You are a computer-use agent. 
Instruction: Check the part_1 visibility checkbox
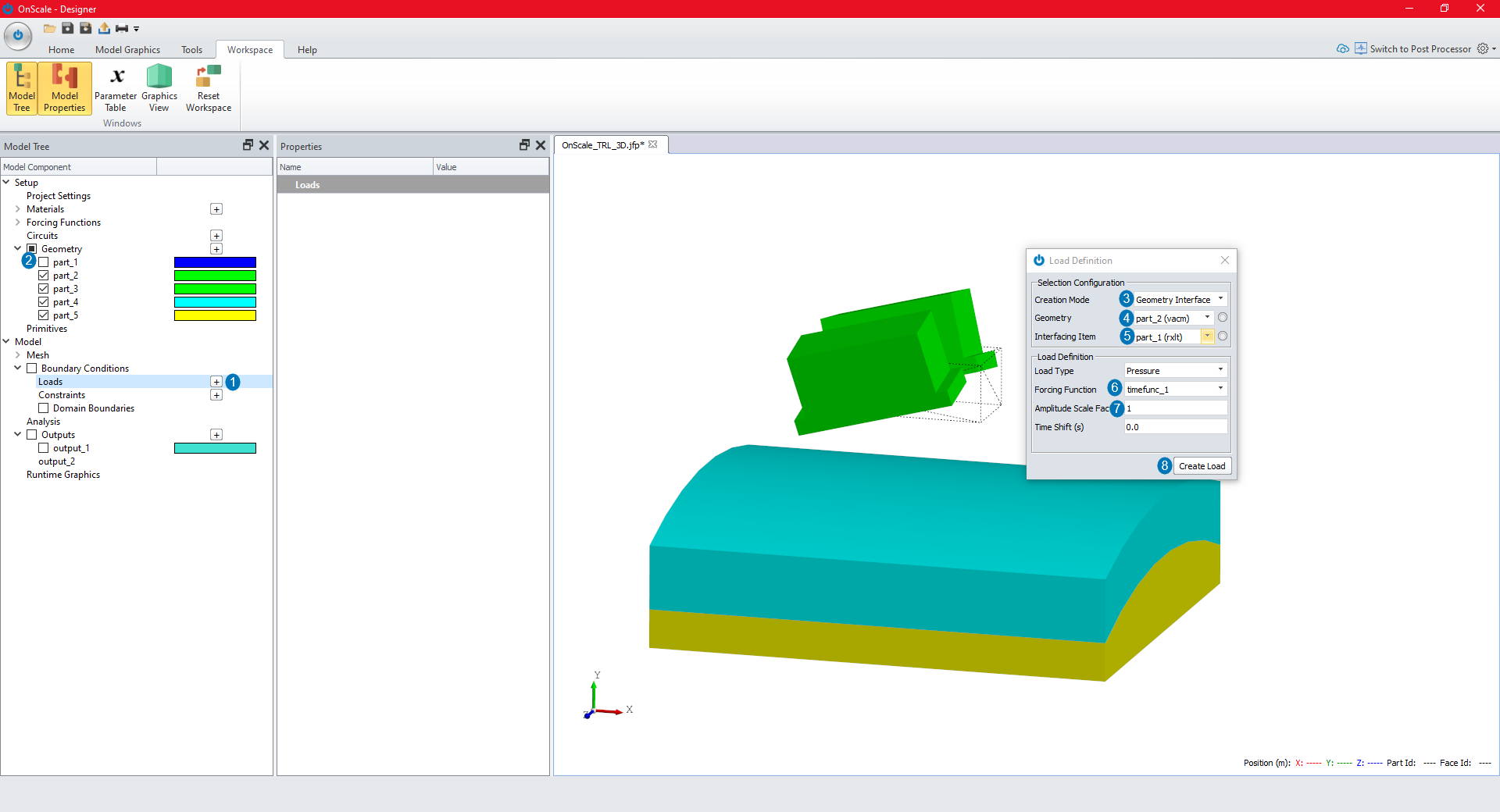(44, 262)
